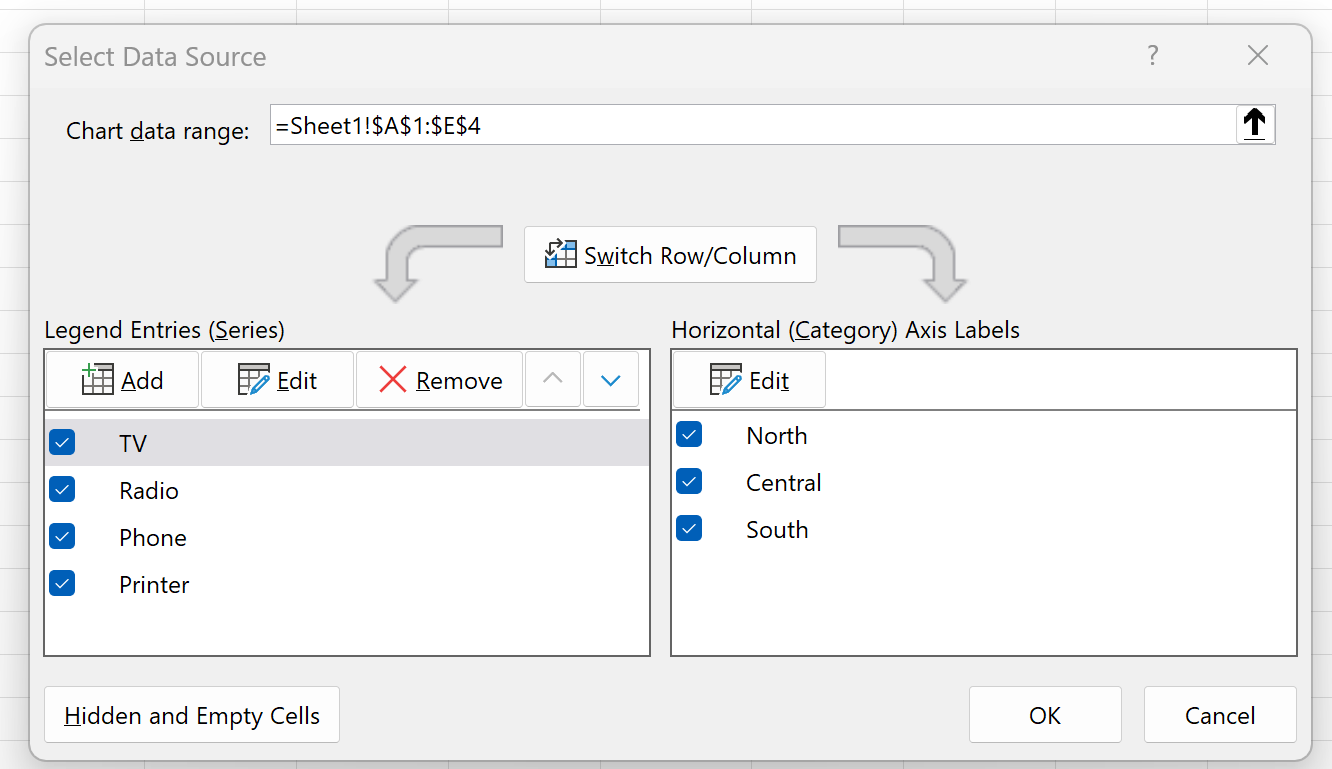Add a new legend series

coord(122,380)
